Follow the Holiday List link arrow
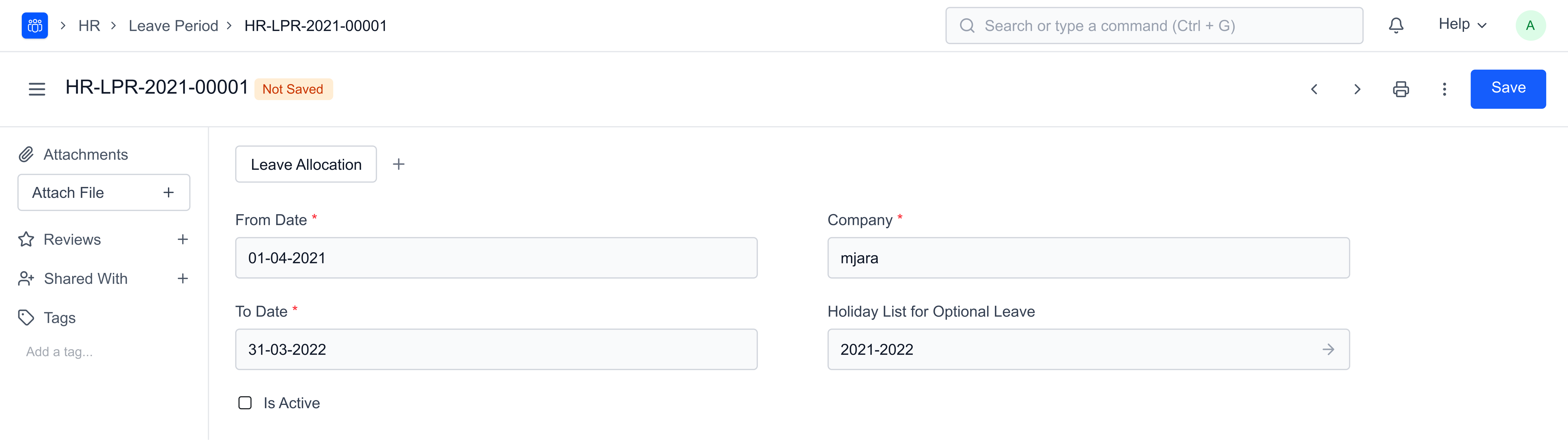 click(1328, 349)
